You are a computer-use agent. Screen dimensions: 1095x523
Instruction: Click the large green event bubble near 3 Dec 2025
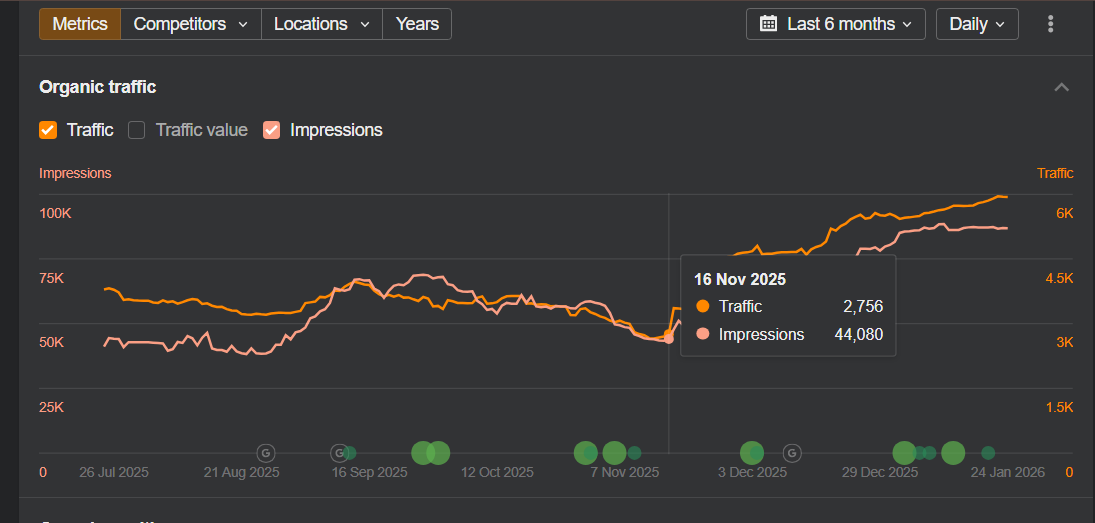[751, 453]
